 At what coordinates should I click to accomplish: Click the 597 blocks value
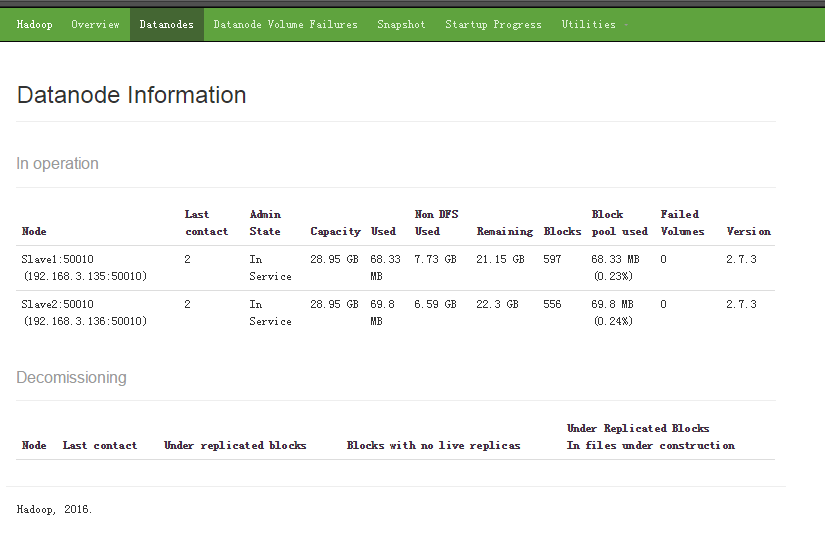click(x=552, y=259)
